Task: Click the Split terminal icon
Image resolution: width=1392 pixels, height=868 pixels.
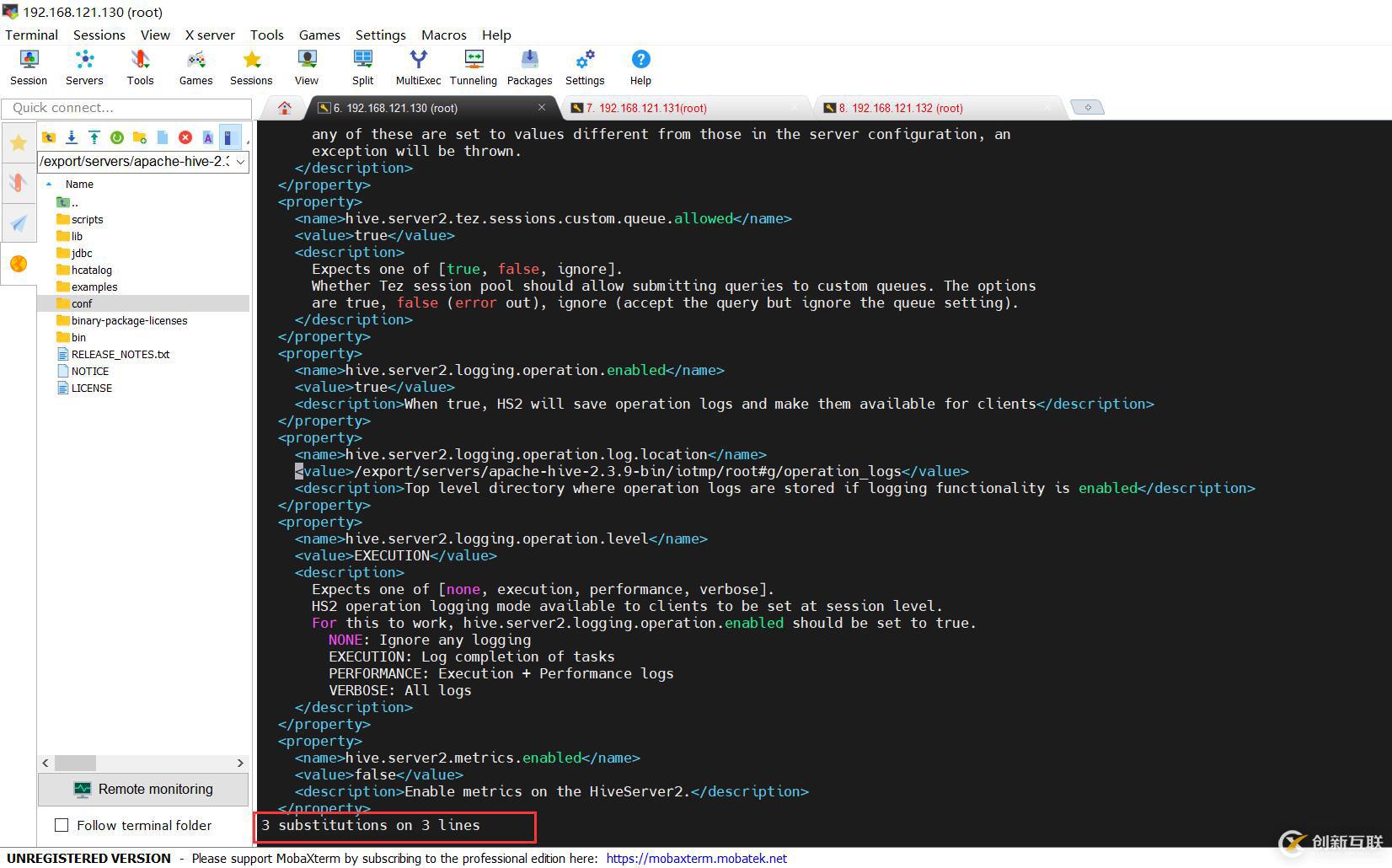Action: [x=362, y=67]
